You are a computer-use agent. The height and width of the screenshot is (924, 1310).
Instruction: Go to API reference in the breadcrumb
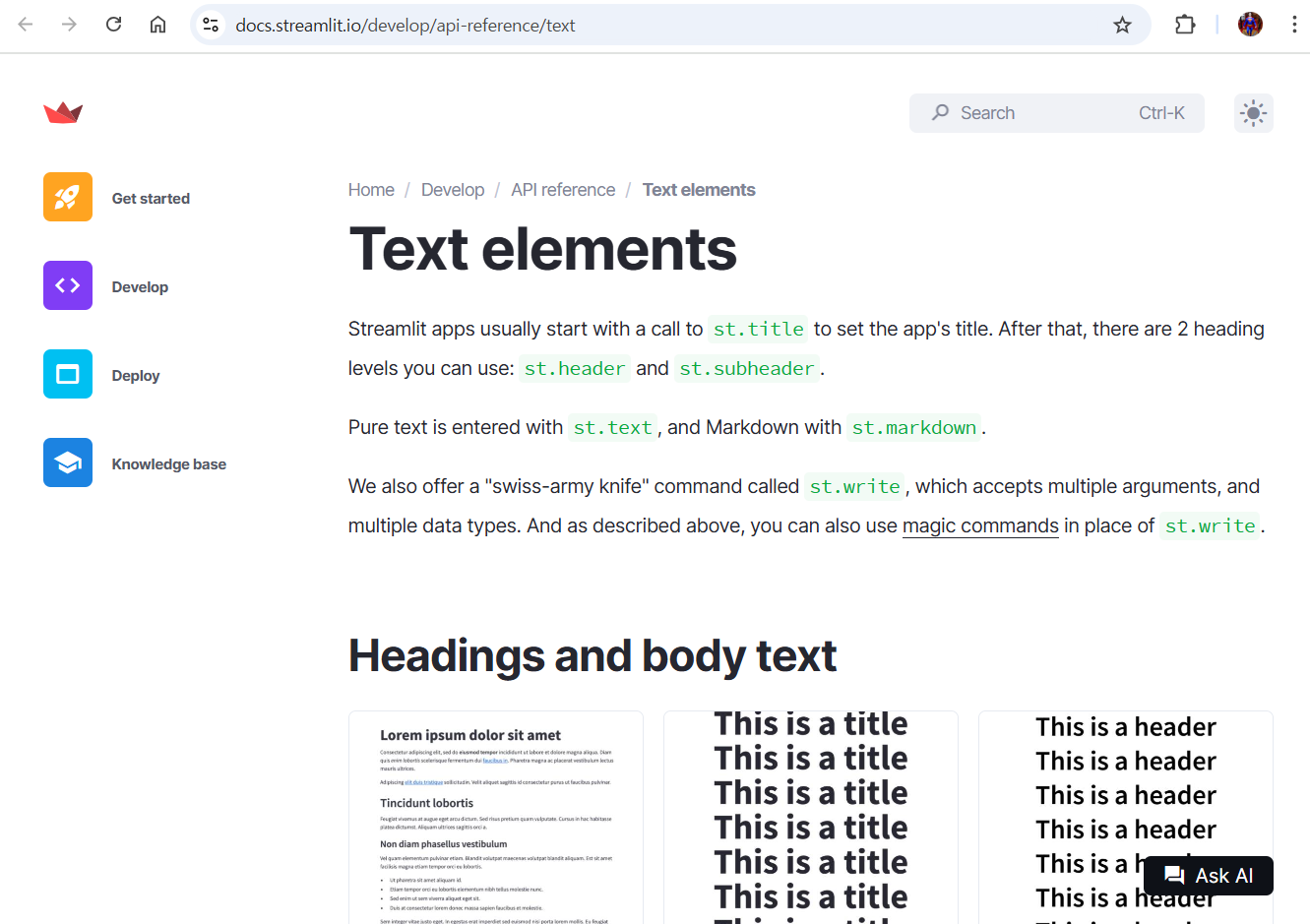563,190
